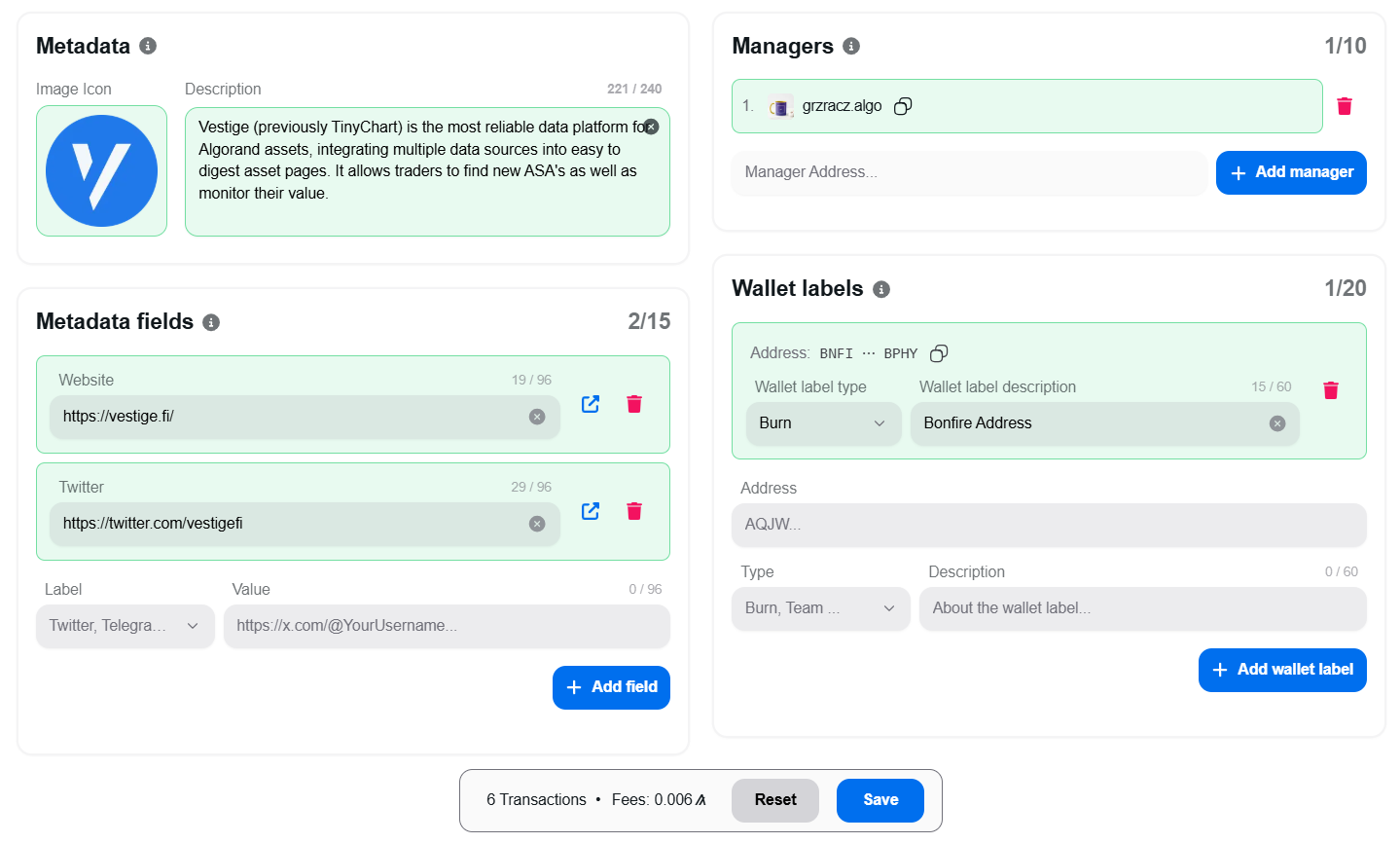Delete the Twitter metadata field
Image resolution: width=1400 pixels, height=843 pixels.
[634, 511]
